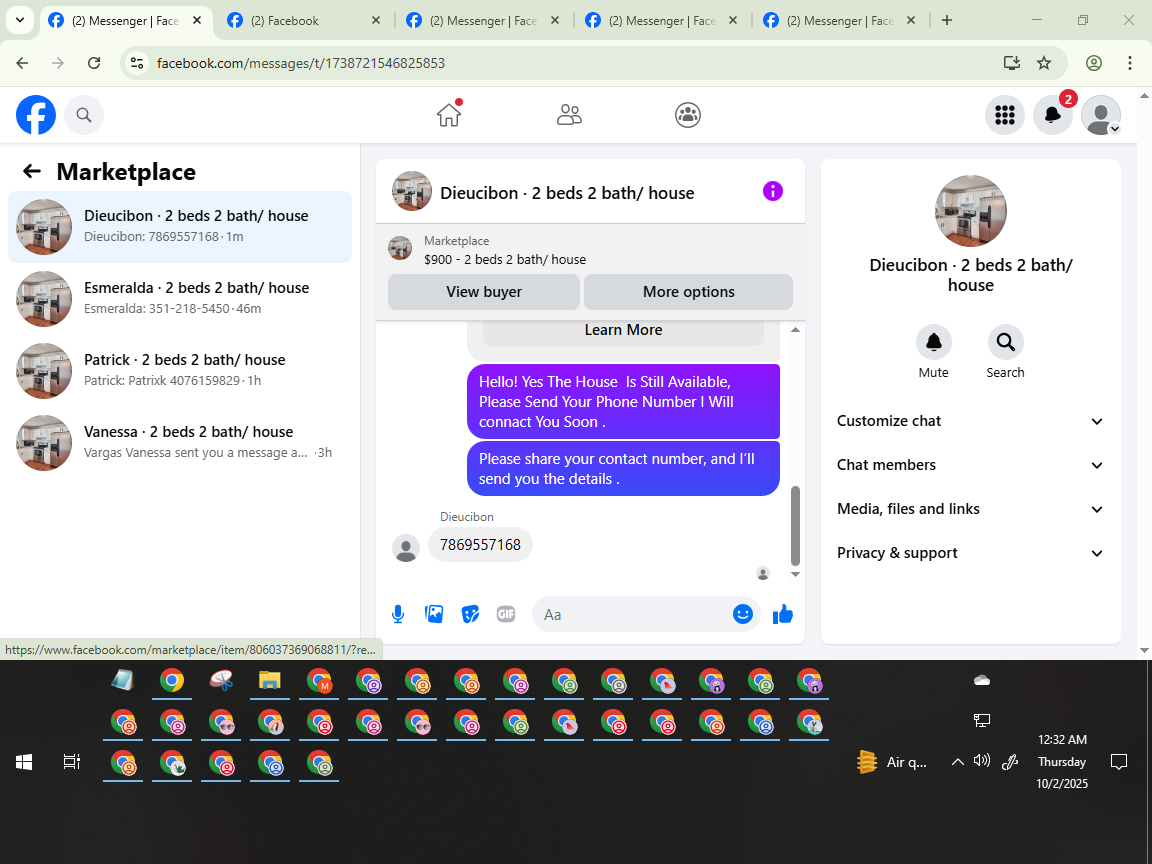
Task: Open the Friends icon in top bar
Action: 569,115
